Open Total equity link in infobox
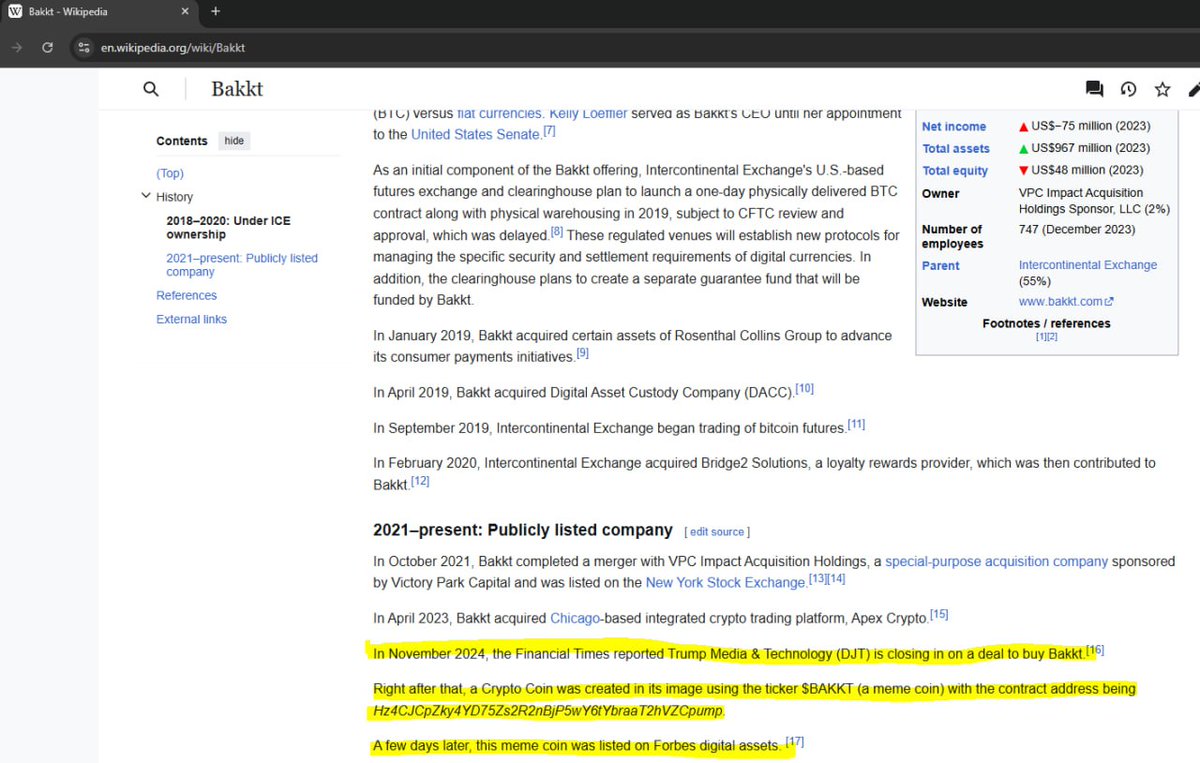This screenshot has width=1200, height=763. [x=955, y=171]
